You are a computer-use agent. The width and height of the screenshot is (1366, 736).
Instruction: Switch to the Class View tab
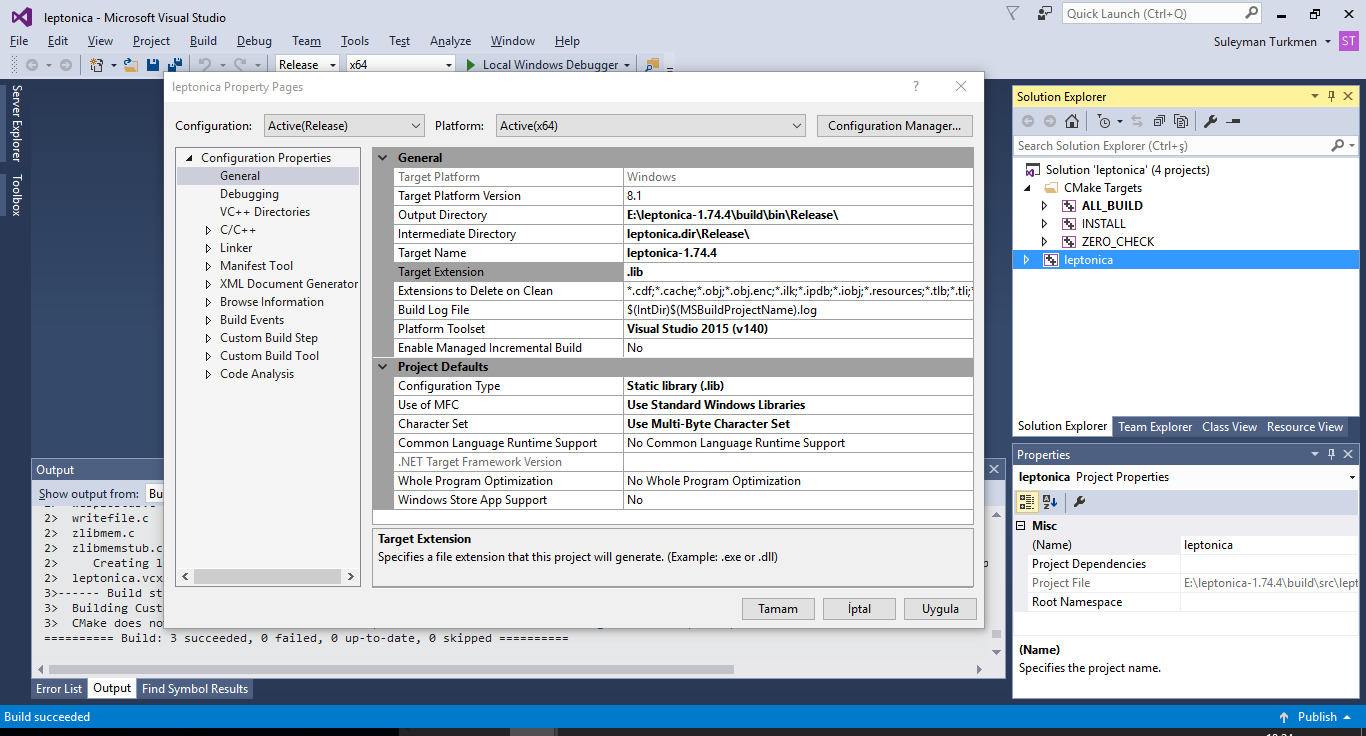[x=1229, y=427]
